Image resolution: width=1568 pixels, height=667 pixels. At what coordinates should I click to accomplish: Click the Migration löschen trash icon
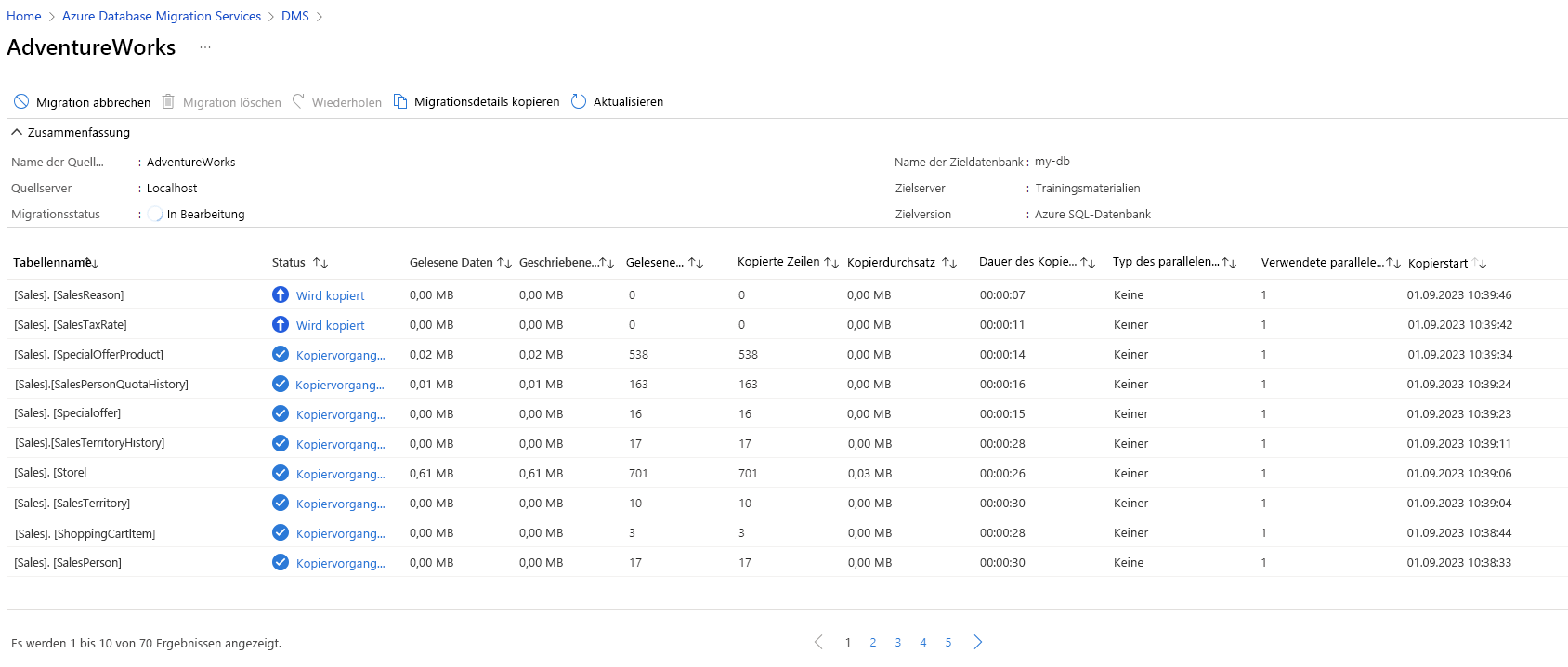click(168, 101)
